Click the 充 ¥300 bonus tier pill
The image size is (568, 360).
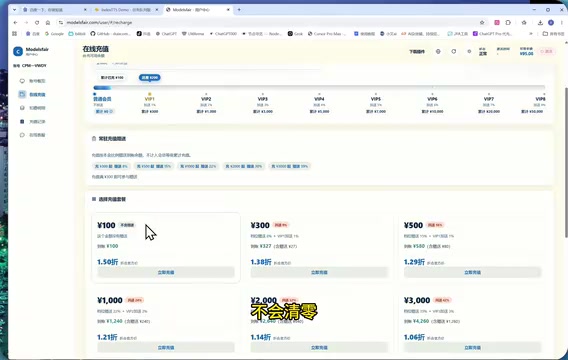point(111,166)
